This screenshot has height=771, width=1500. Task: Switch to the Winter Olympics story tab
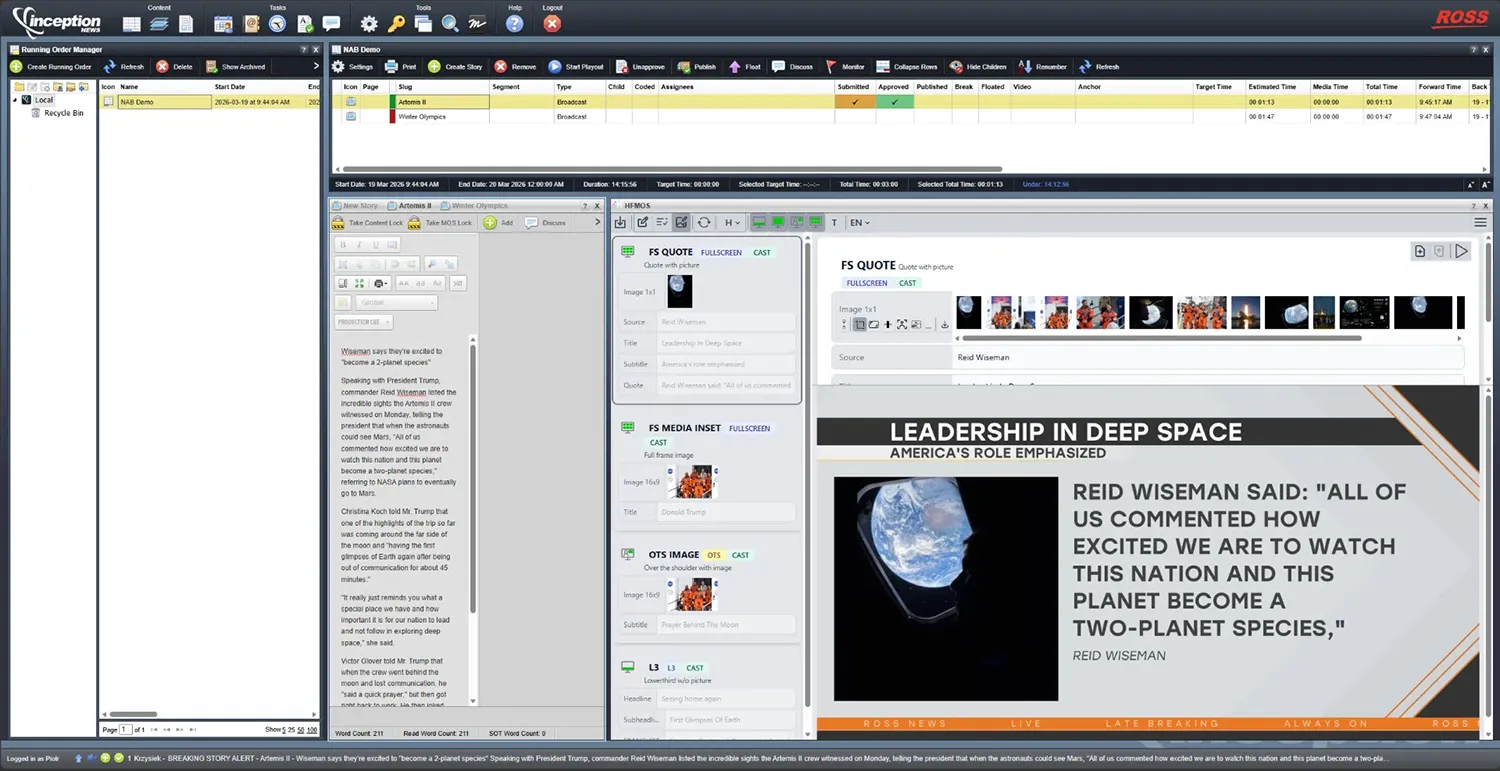point(479,206)
